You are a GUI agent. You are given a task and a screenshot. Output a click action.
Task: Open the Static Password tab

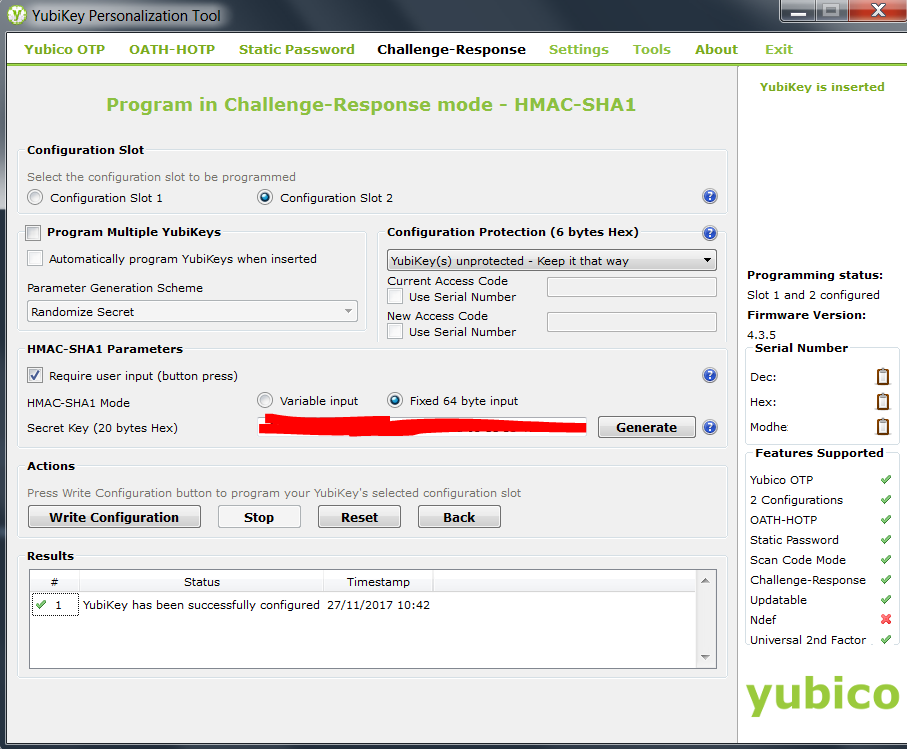pyautogui.click(x=297, y=49)
